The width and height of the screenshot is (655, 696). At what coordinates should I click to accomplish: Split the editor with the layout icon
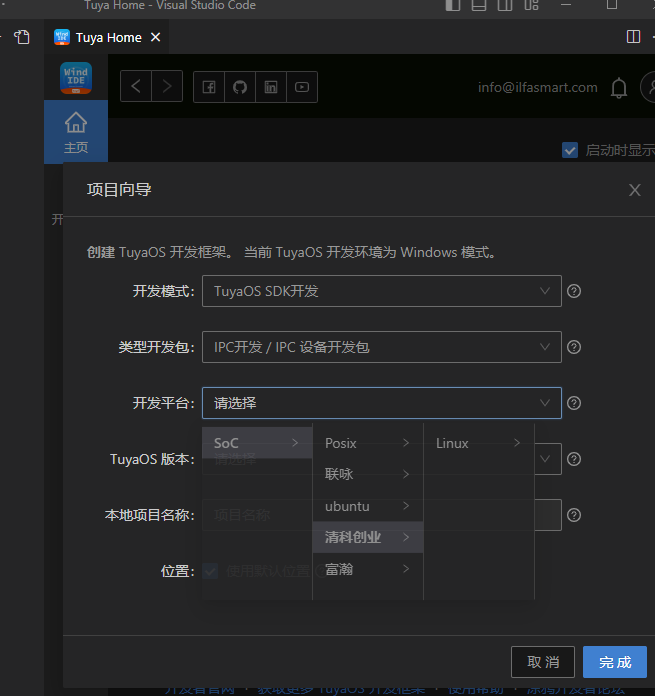point(633,37)
